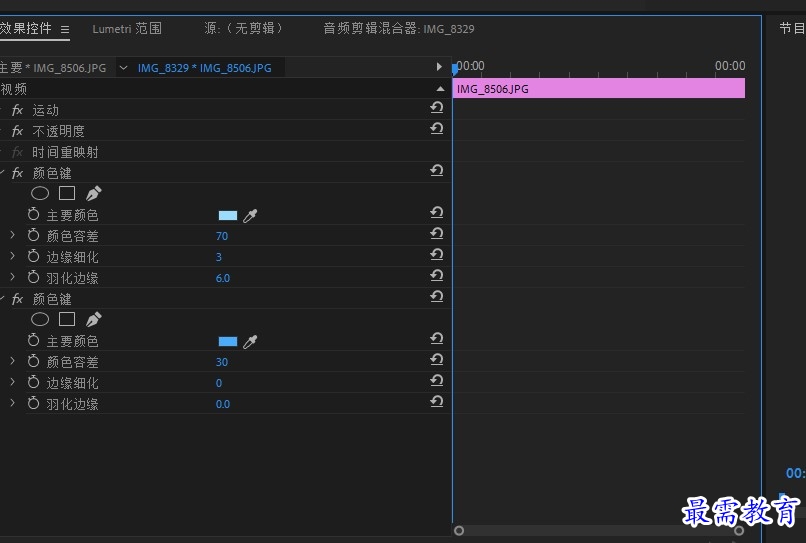Open the 效果控件 panel menu icon
This screenshot has width=806, height=543.
65,30
